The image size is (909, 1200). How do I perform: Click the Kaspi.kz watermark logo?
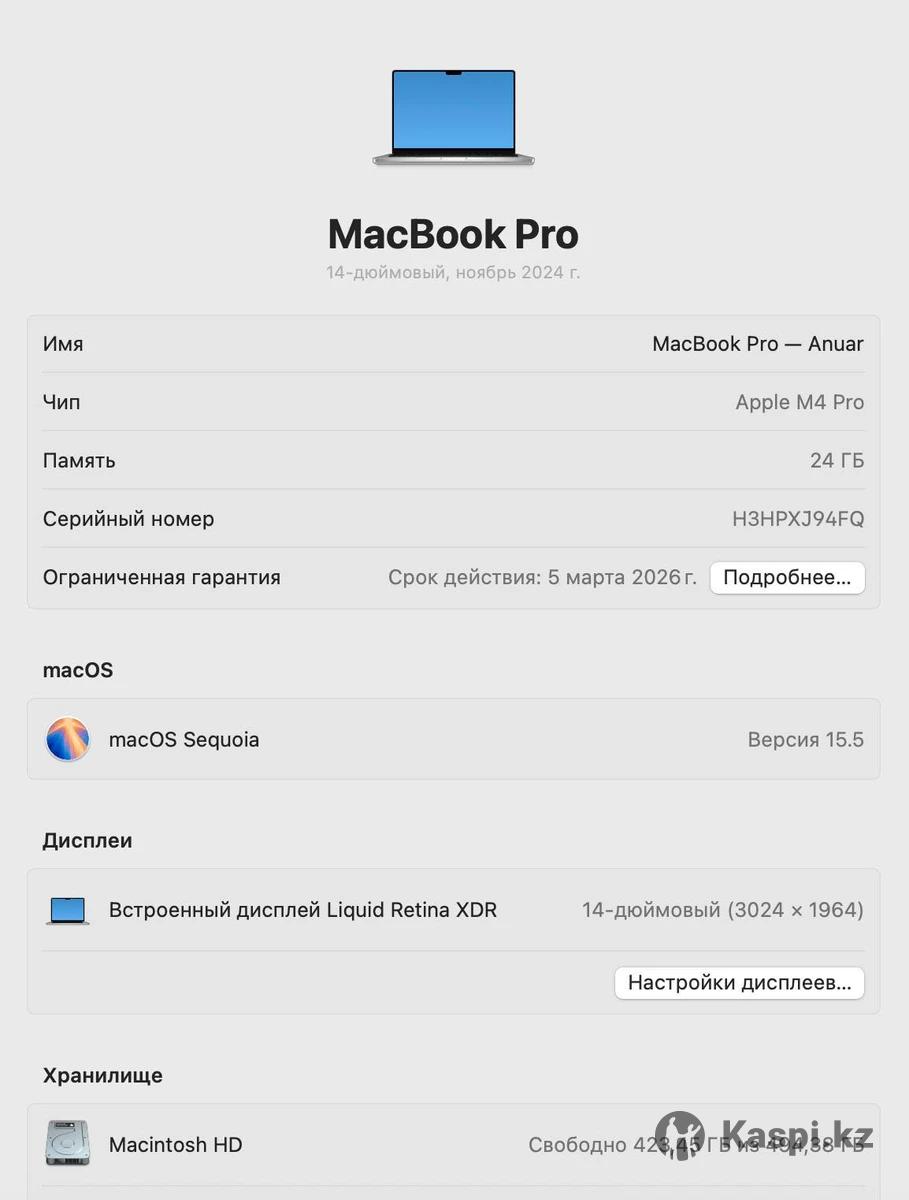[765, 1137]
